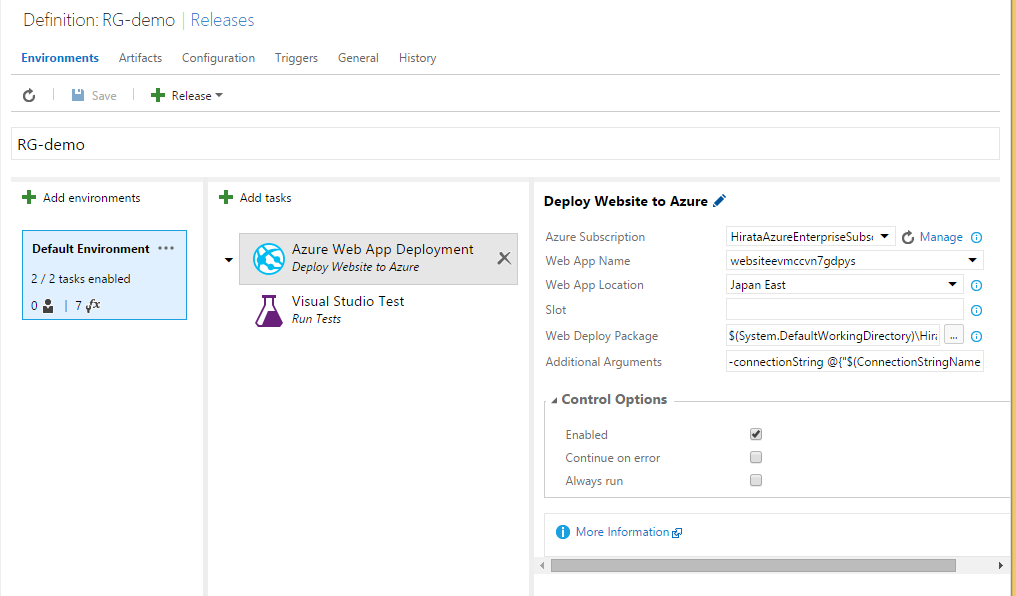Screen dimensions: 1016x596
Task: Click the refresh icon in the toolbar
Action: point(29,96)
